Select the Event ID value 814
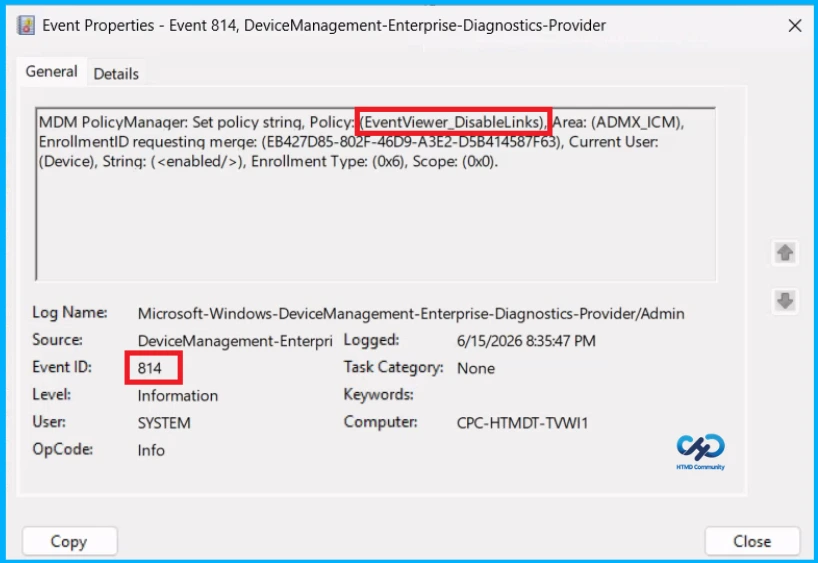Viewport: 818px width, 563px height. [x=150, y=368]
